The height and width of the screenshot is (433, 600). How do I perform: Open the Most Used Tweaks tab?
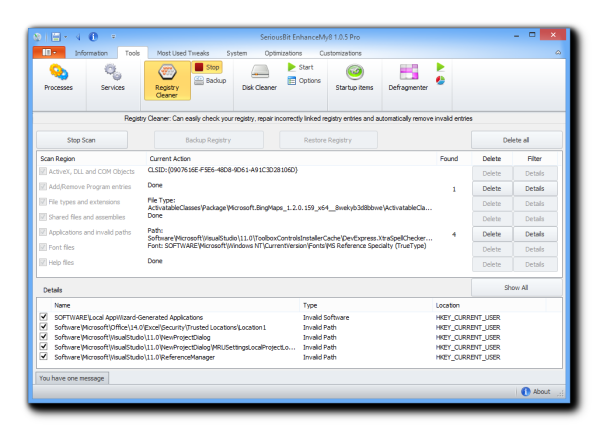pos(183,53)
